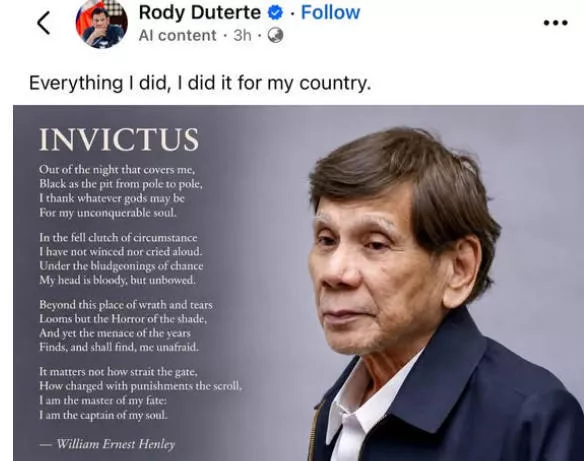
Task: Click the stanza starting It matters not
Action: pyautogui.click(x=140, y=393)
